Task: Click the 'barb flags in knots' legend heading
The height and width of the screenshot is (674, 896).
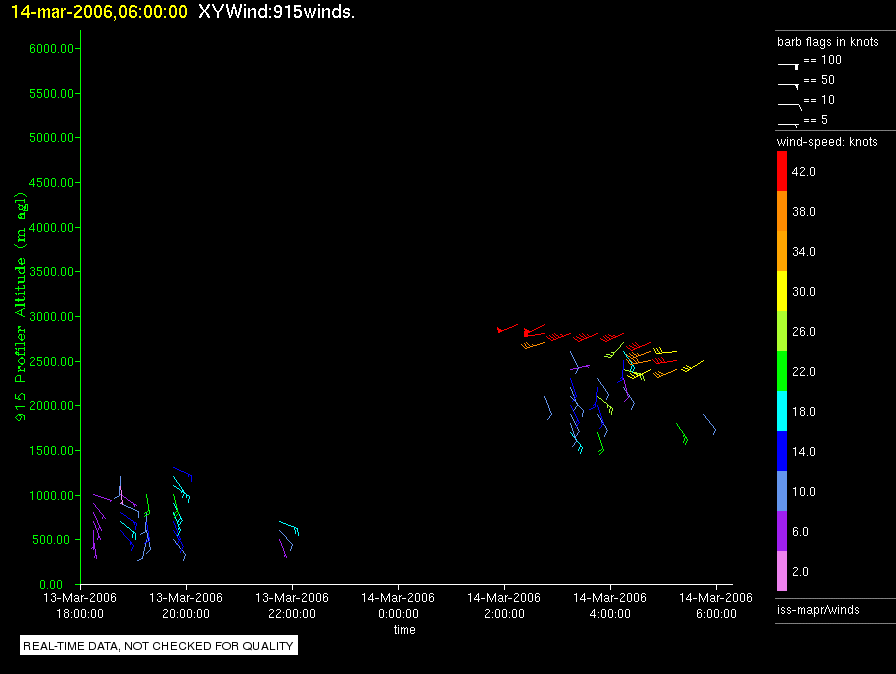Action: coord(827,42)
